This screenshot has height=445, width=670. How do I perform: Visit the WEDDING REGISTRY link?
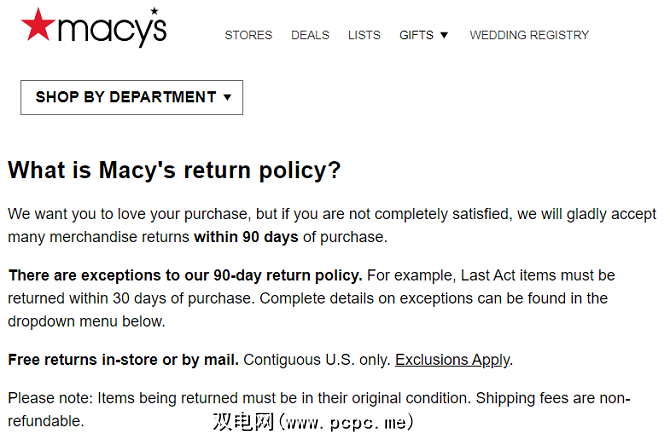point(529,35)
